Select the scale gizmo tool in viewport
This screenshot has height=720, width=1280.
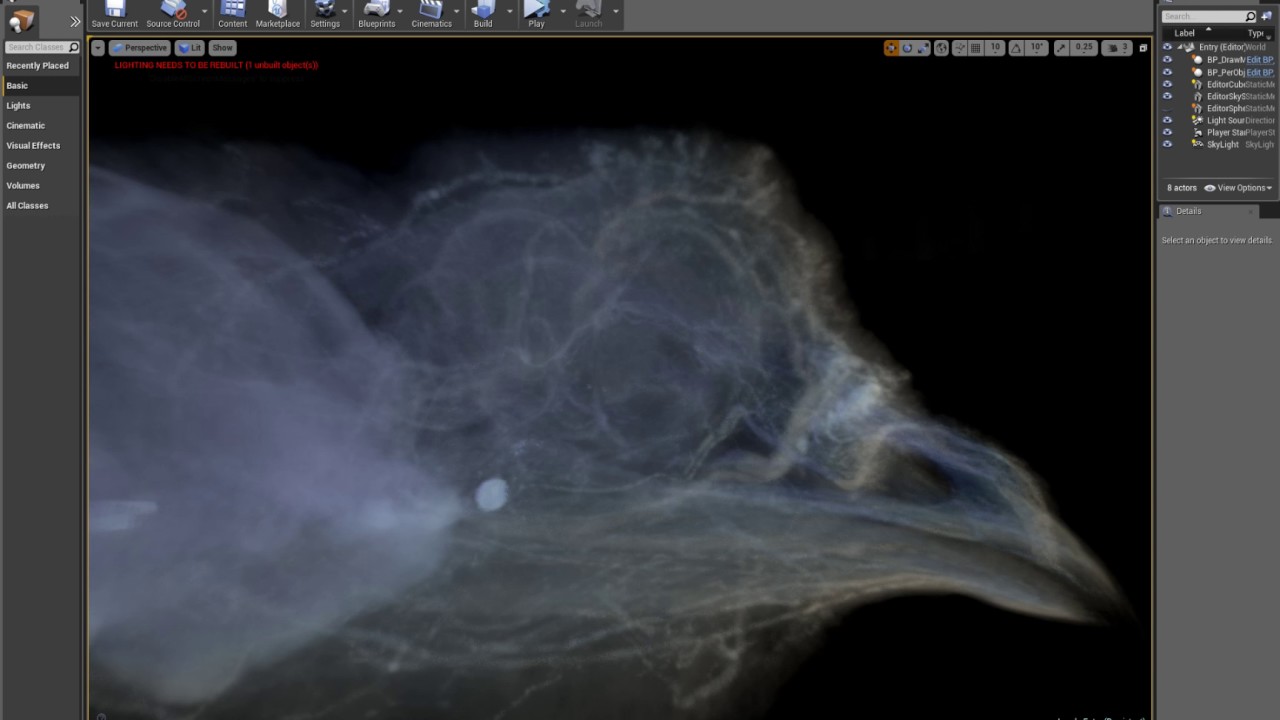(923, 48)
